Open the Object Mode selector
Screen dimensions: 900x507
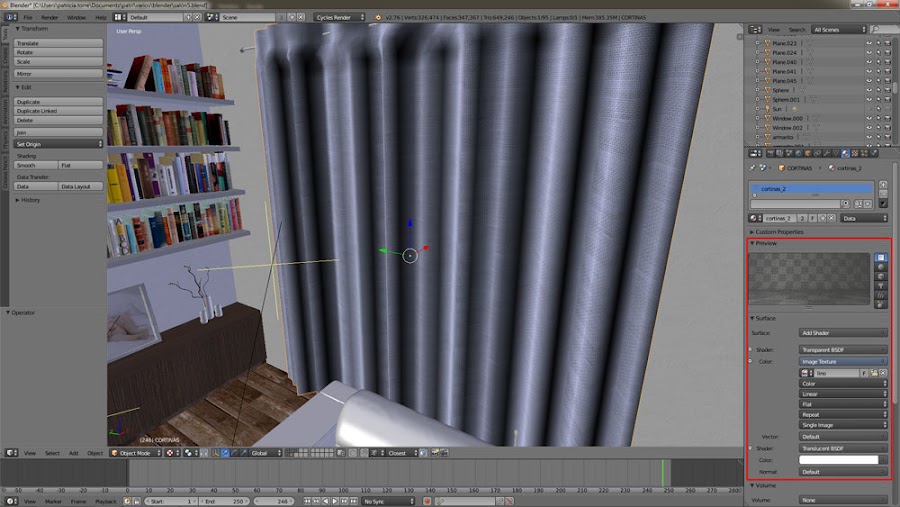pos(136,453)
